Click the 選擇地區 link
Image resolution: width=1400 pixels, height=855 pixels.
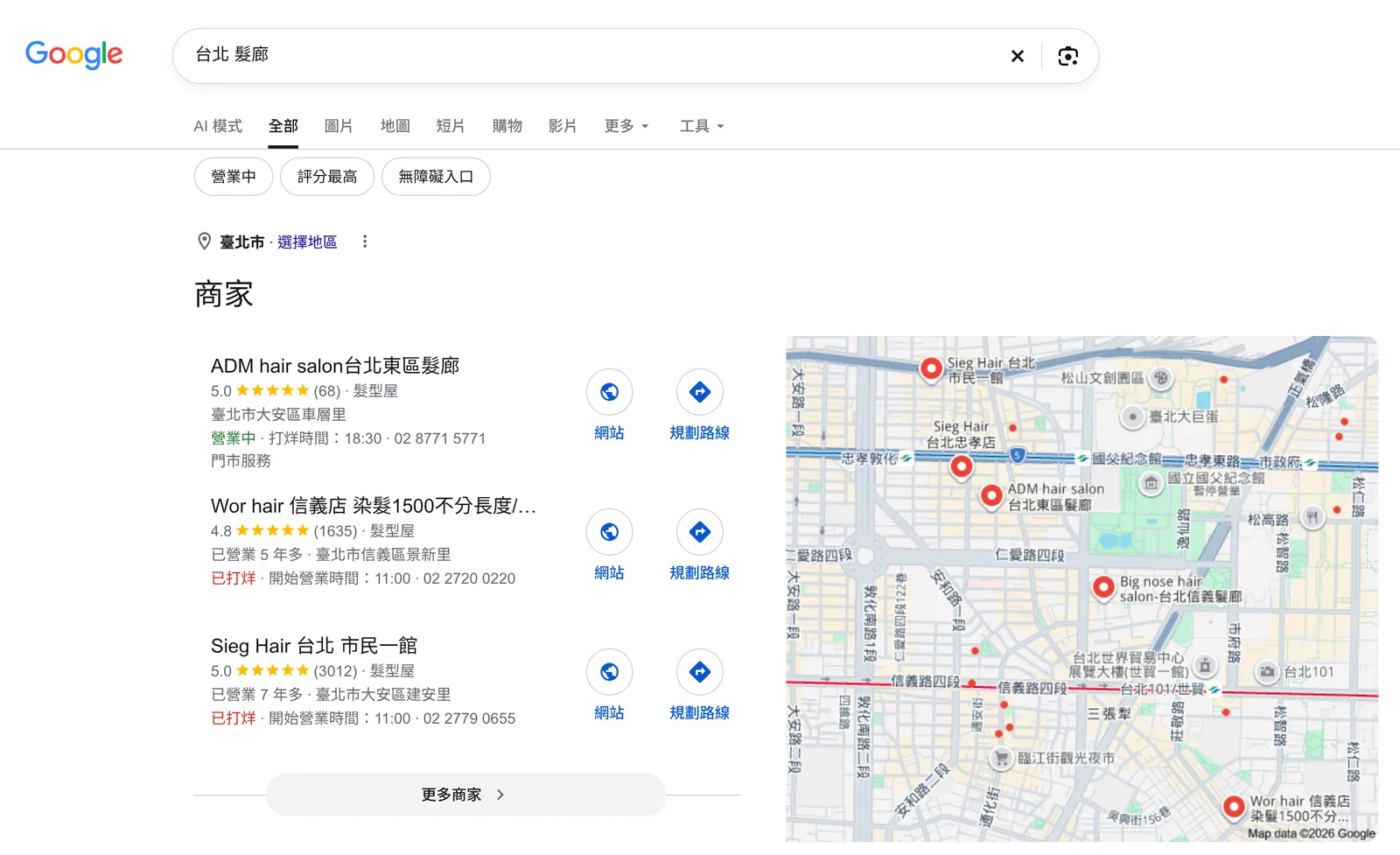point(307,242)
